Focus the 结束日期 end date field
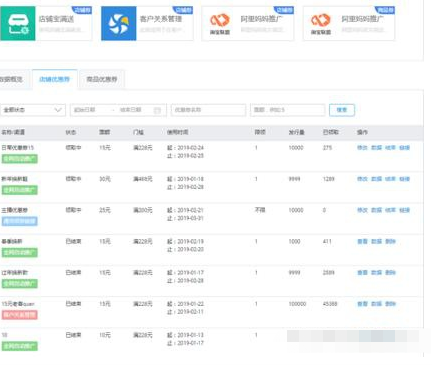 [131, 110]
